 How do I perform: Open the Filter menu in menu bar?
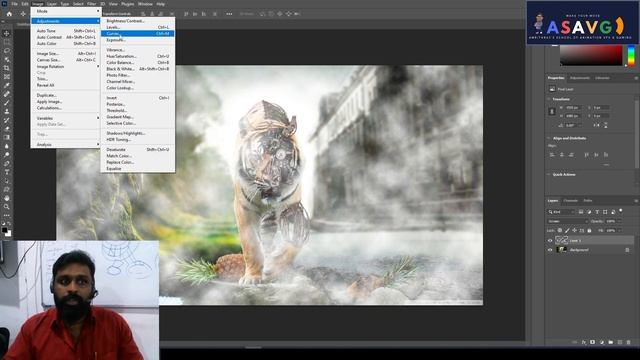[91, 4]
